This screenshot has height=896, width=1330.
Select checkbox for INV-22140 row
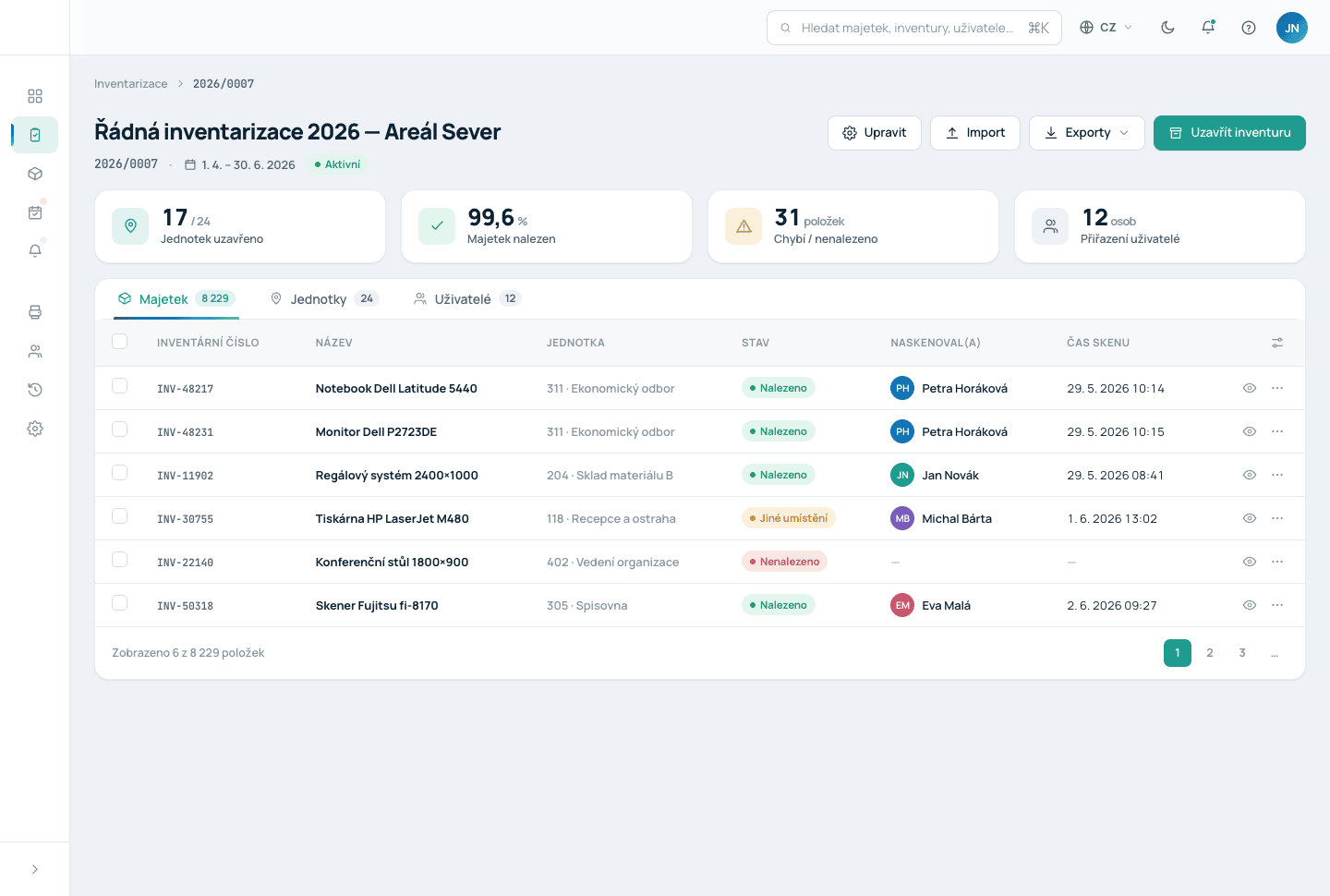click(x=120, y=560)
